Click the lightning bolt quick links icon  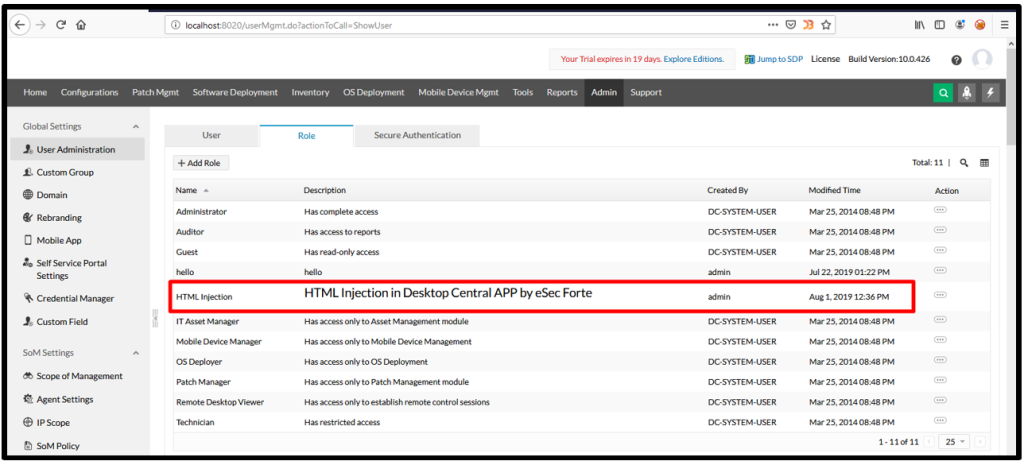991,93
